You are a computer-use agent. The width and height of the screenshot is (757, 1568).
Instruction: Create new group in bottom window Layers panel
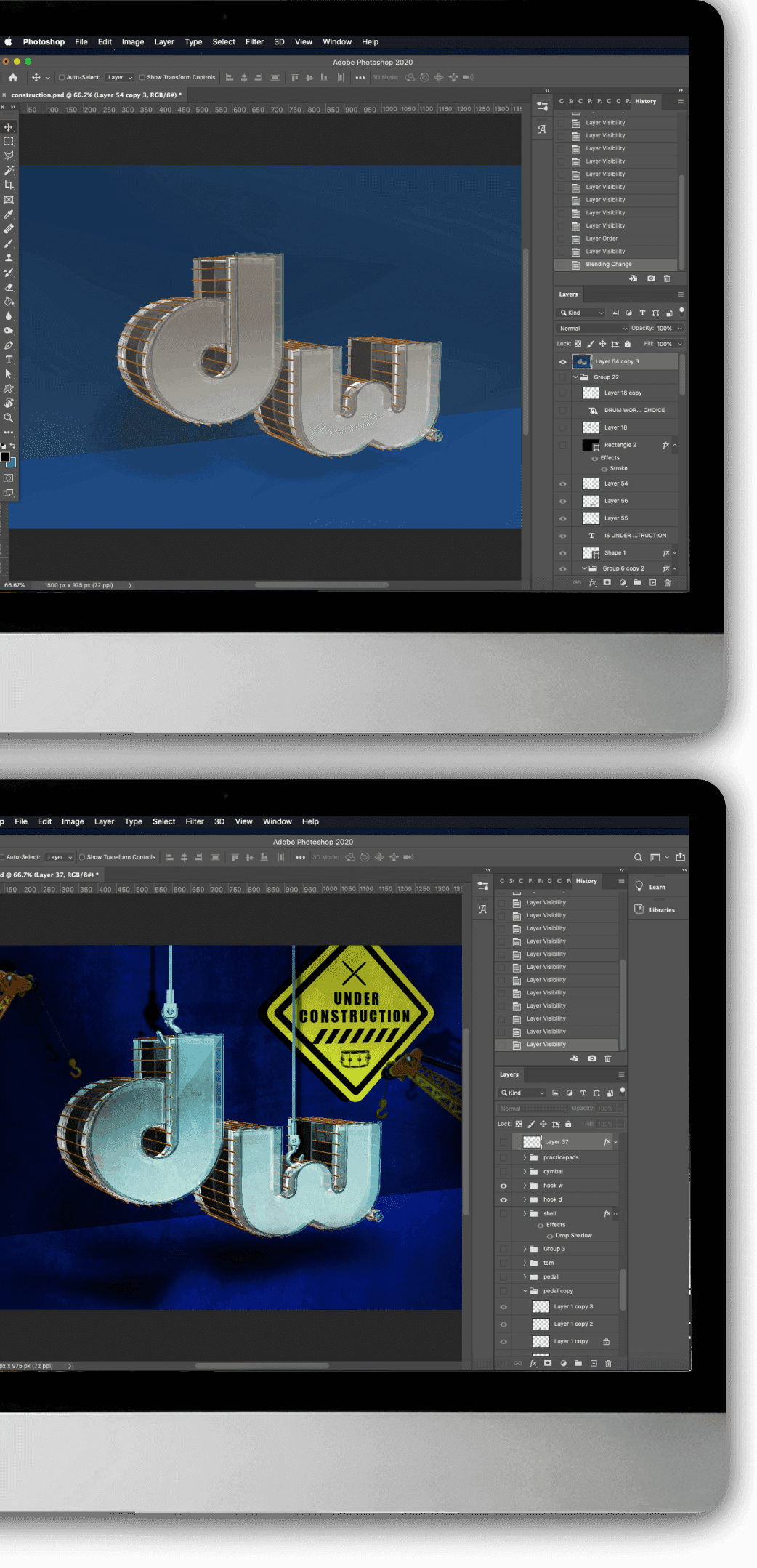[x=578, y=1363]
